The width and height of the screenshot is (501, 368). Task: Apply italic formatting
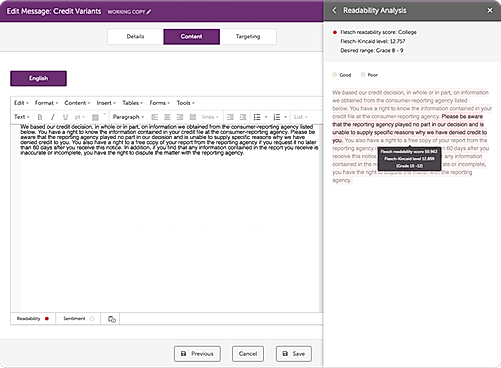pyautogui.click(x=53, y=117)
